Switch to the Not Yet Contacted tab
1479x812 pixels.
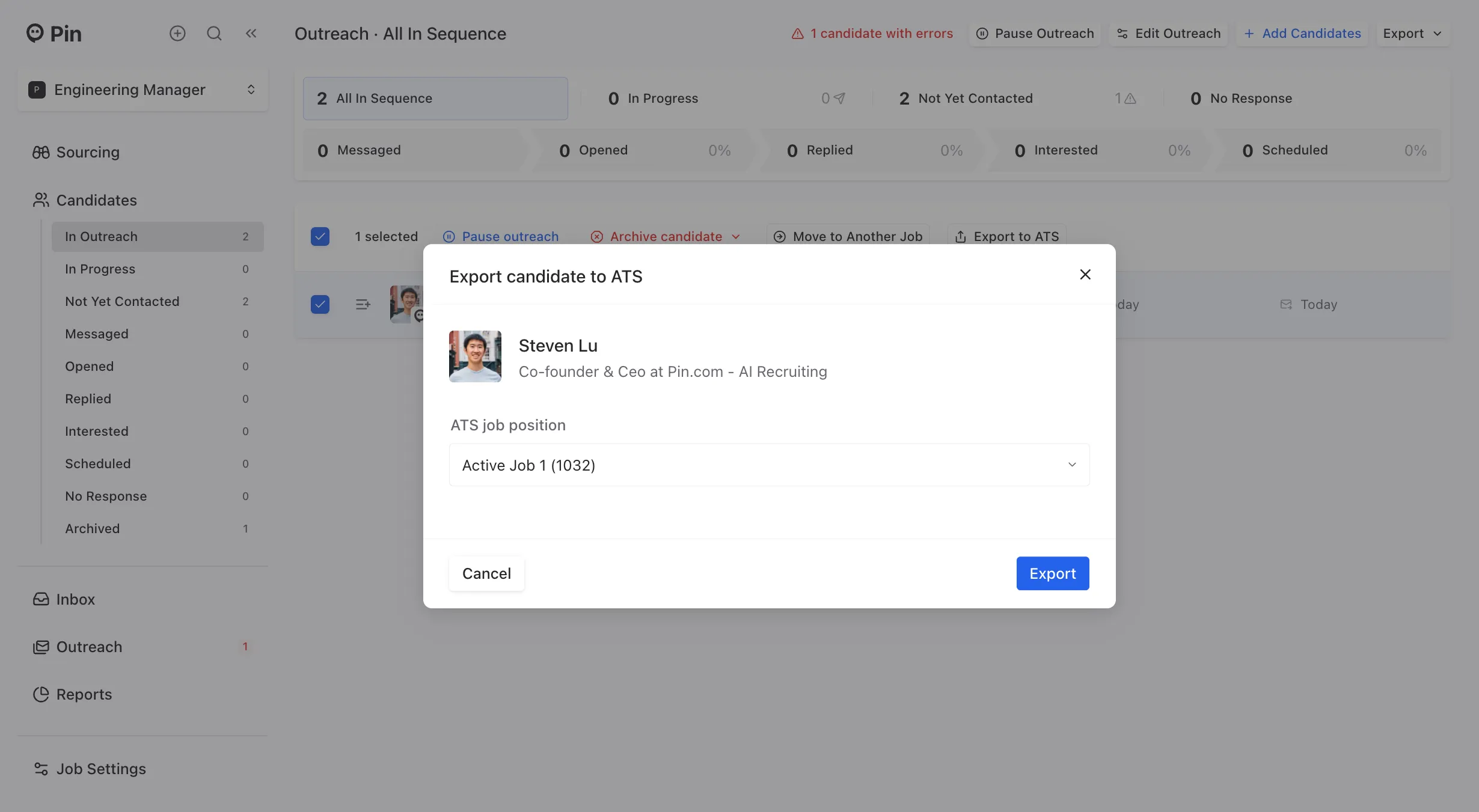pyautogui.click(x=1017, y=99)
